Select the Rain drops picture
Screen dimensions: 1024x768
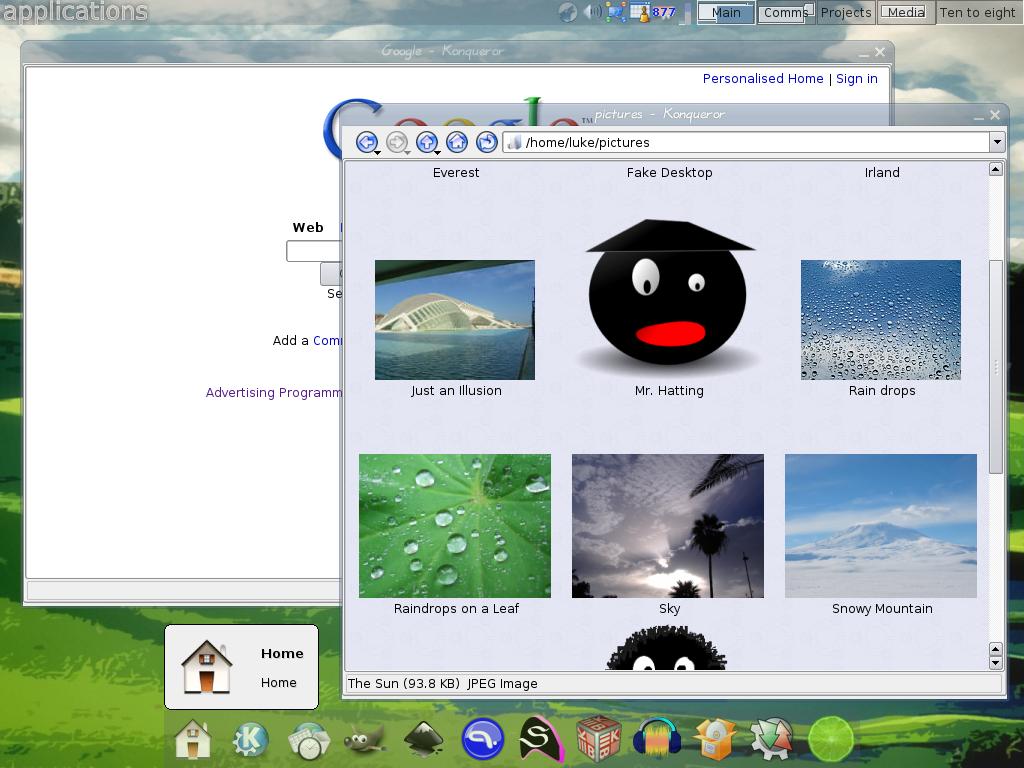point(880,319)
